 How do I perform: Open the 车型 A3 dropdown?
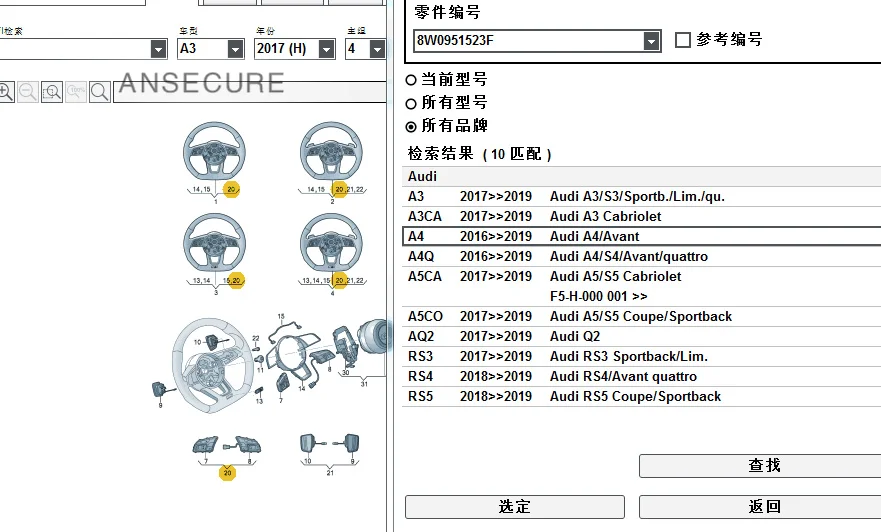(236, 49)
